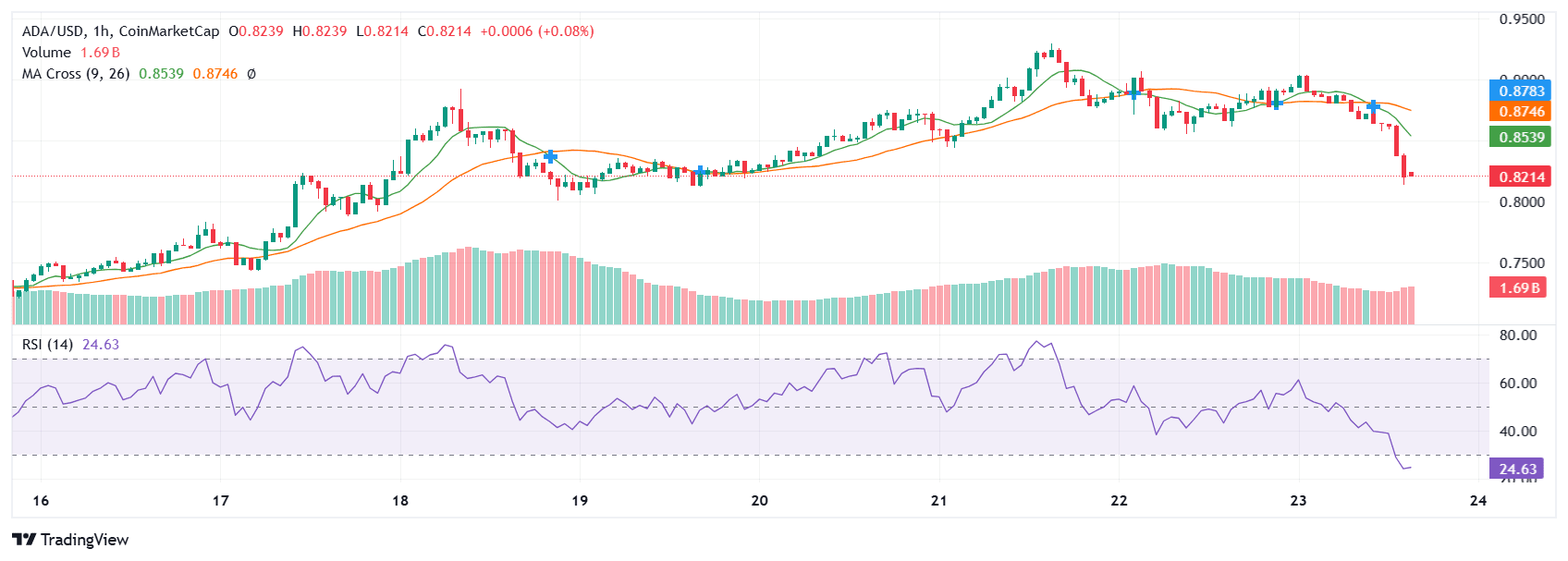Click the 0.9500 price axis label

click(1522, 19)
